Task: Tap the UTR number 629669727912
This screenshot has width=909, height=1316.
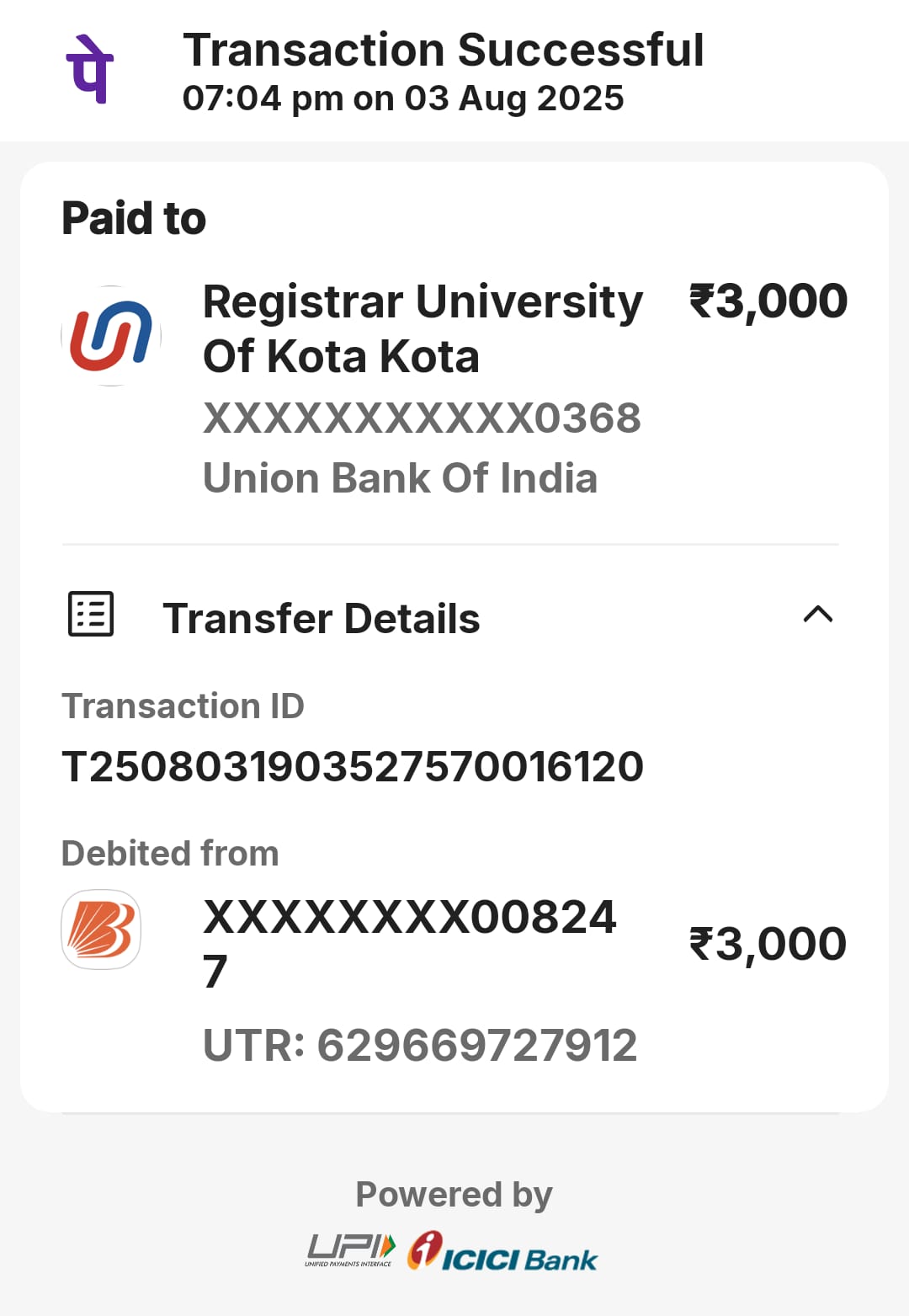Action: (x=420, y=1046)
